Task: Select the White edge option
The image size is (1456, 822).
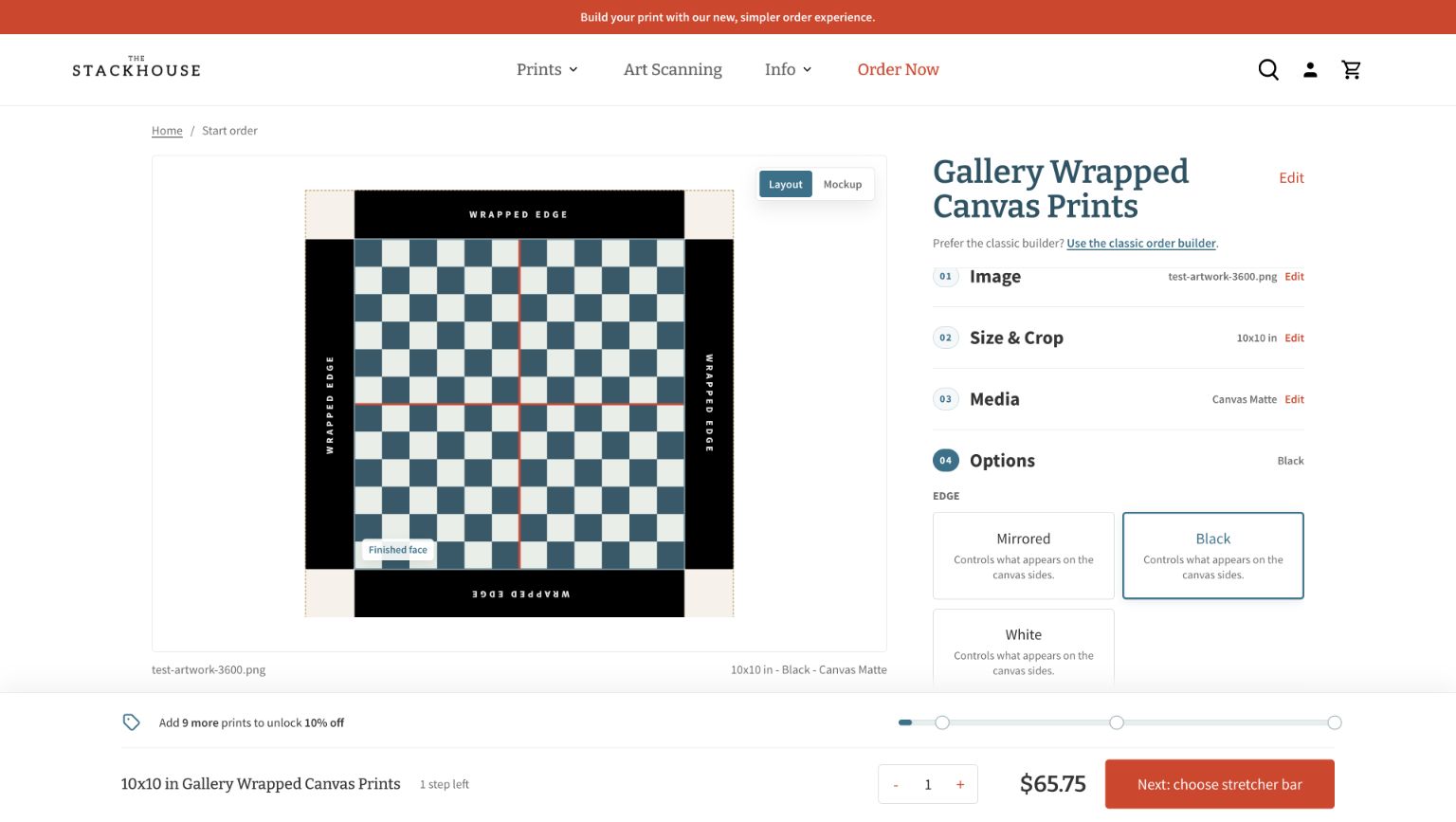Action: pos(1024,648)
